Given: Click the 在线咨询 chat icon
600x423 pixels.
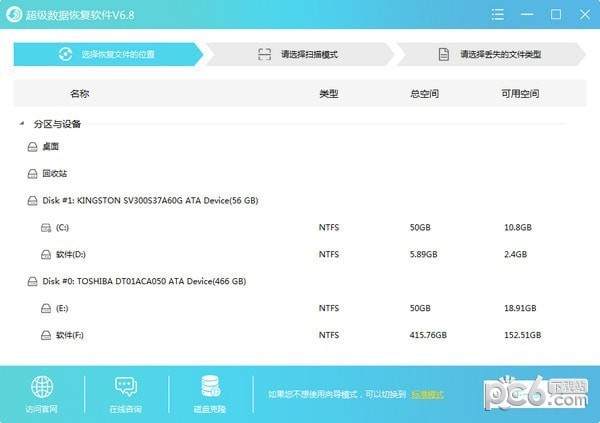Looking at the screenshot, I should (x=126, y=388).
